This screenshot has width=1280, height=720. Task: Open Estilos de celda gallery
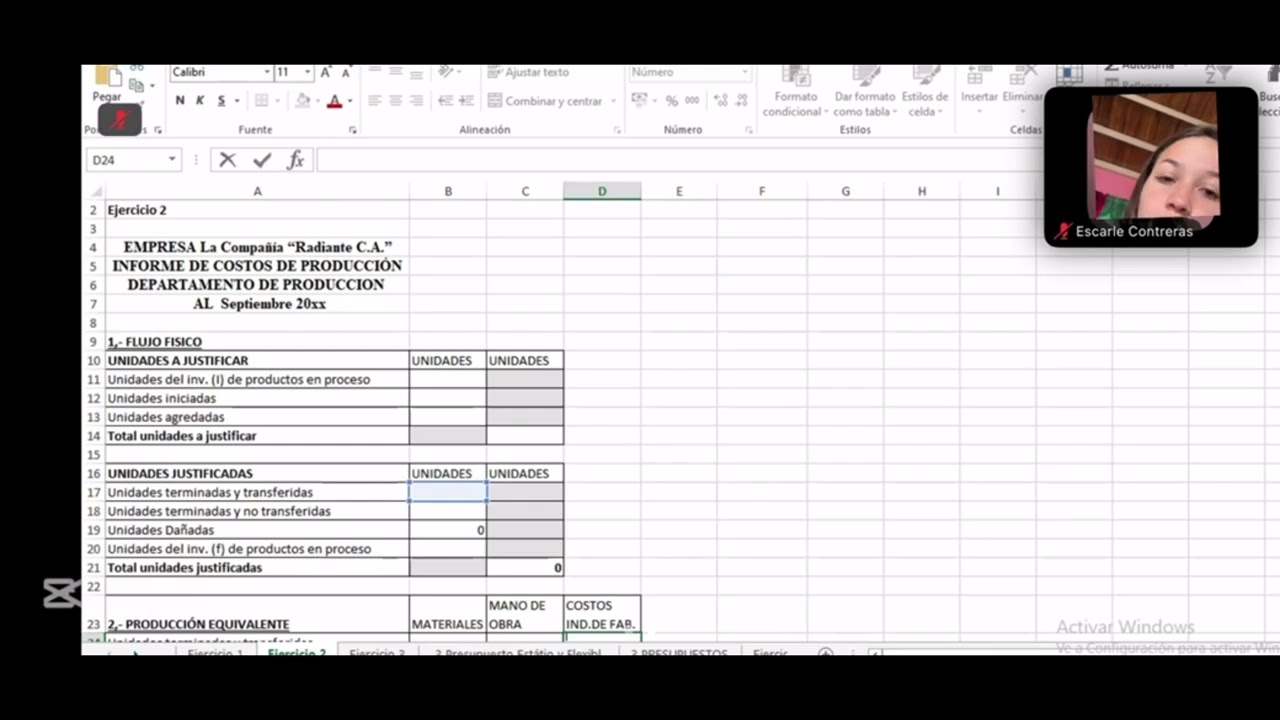pyautogui.click(x=925, y=91)
